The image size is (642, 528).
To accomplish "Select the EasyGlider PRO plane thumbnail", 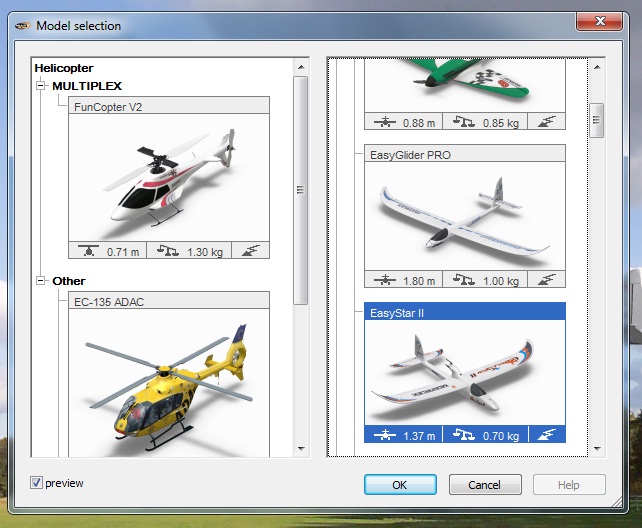I will click(465, 216).
